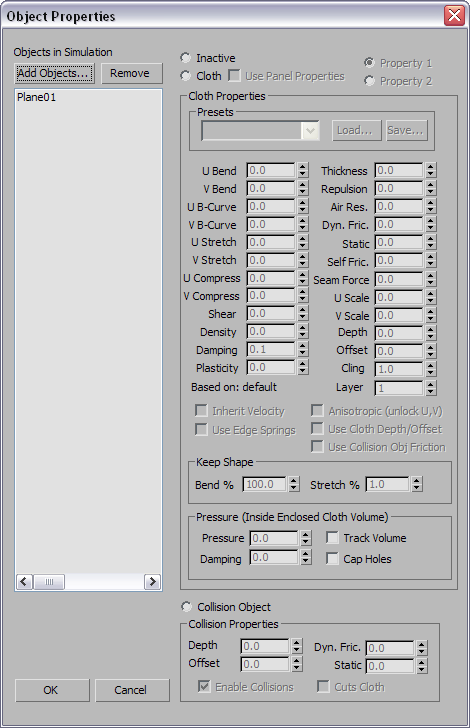Click the Density spinner arrows
This screenshot has width=470, height=728.
303,332
